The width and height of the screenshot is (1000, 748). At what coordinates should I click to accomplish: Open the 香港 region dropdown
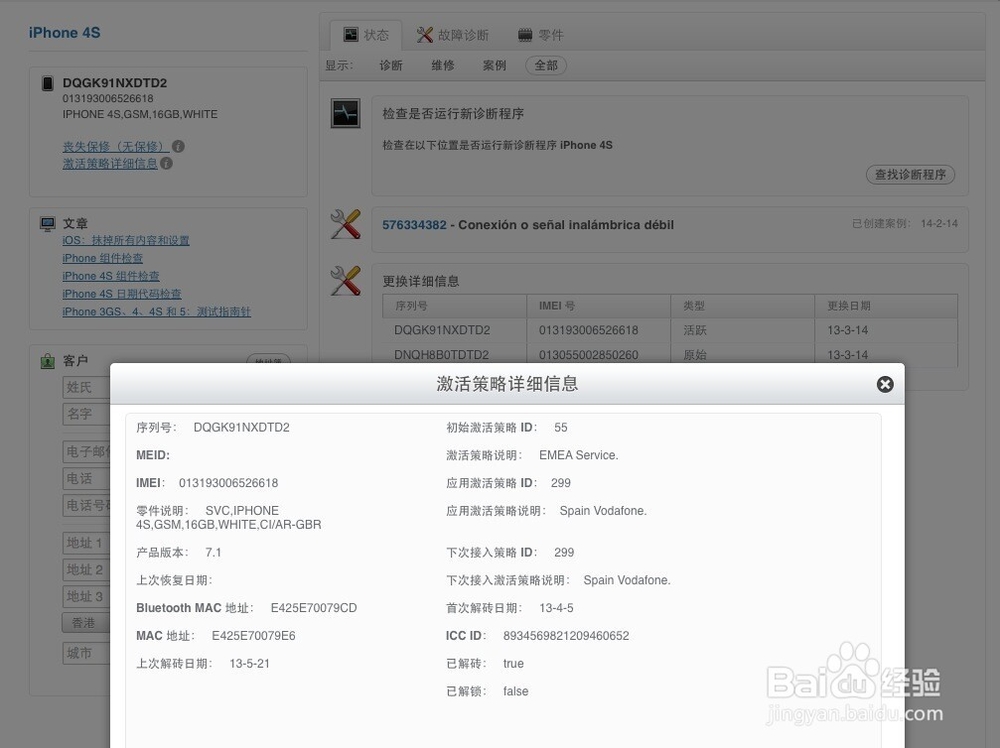[87, 622]
